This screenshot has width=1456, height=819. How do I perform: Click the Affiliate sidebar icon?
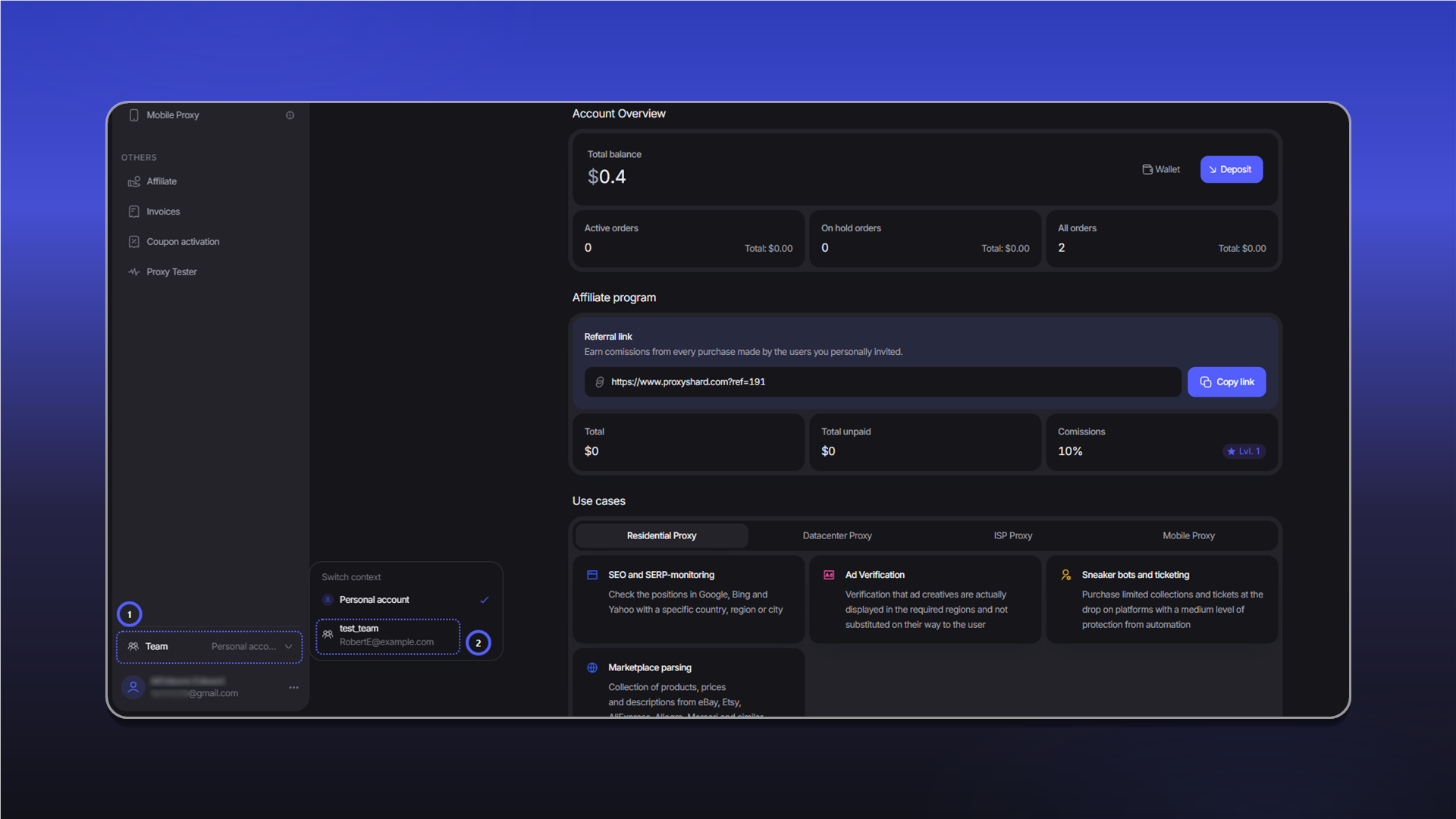[x=134, y=181]
